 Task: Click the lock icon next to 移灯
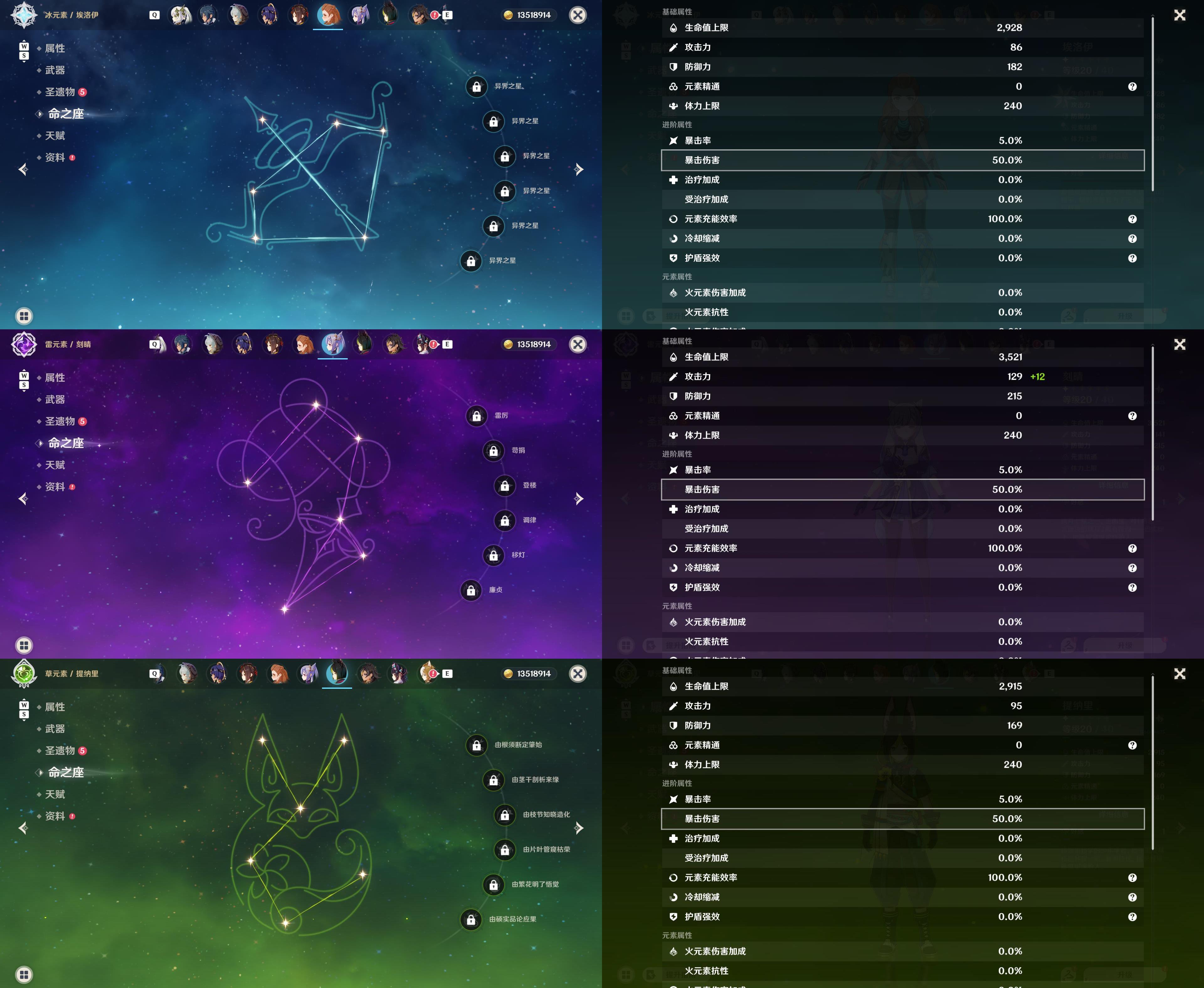493,555
